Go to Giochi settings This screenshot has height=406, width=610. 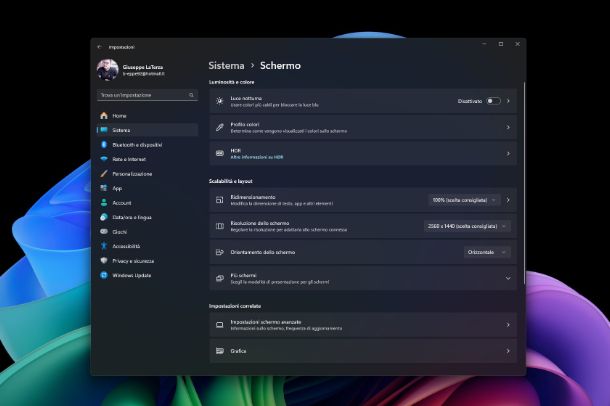pyautogui.click(x=120, y=231)
